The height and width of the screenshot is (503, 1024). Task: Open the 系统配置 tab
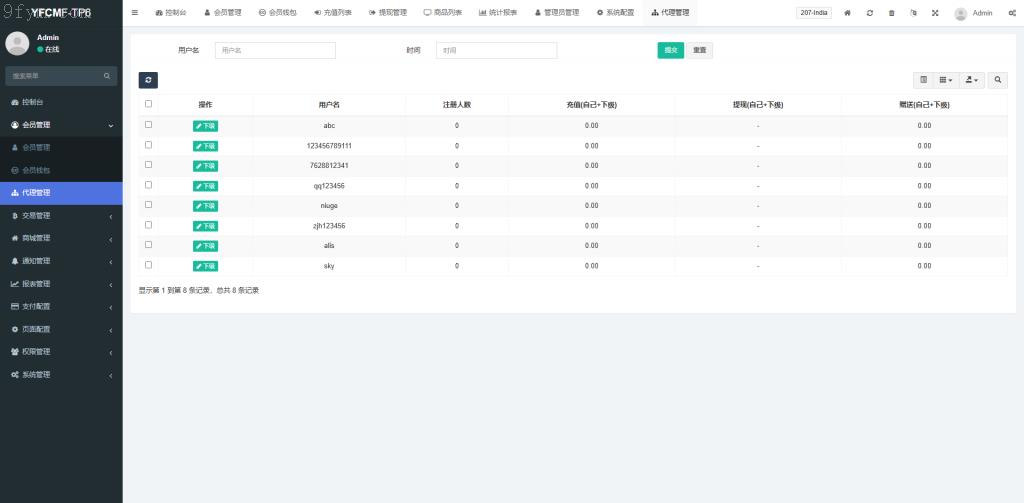coord(615,13)
